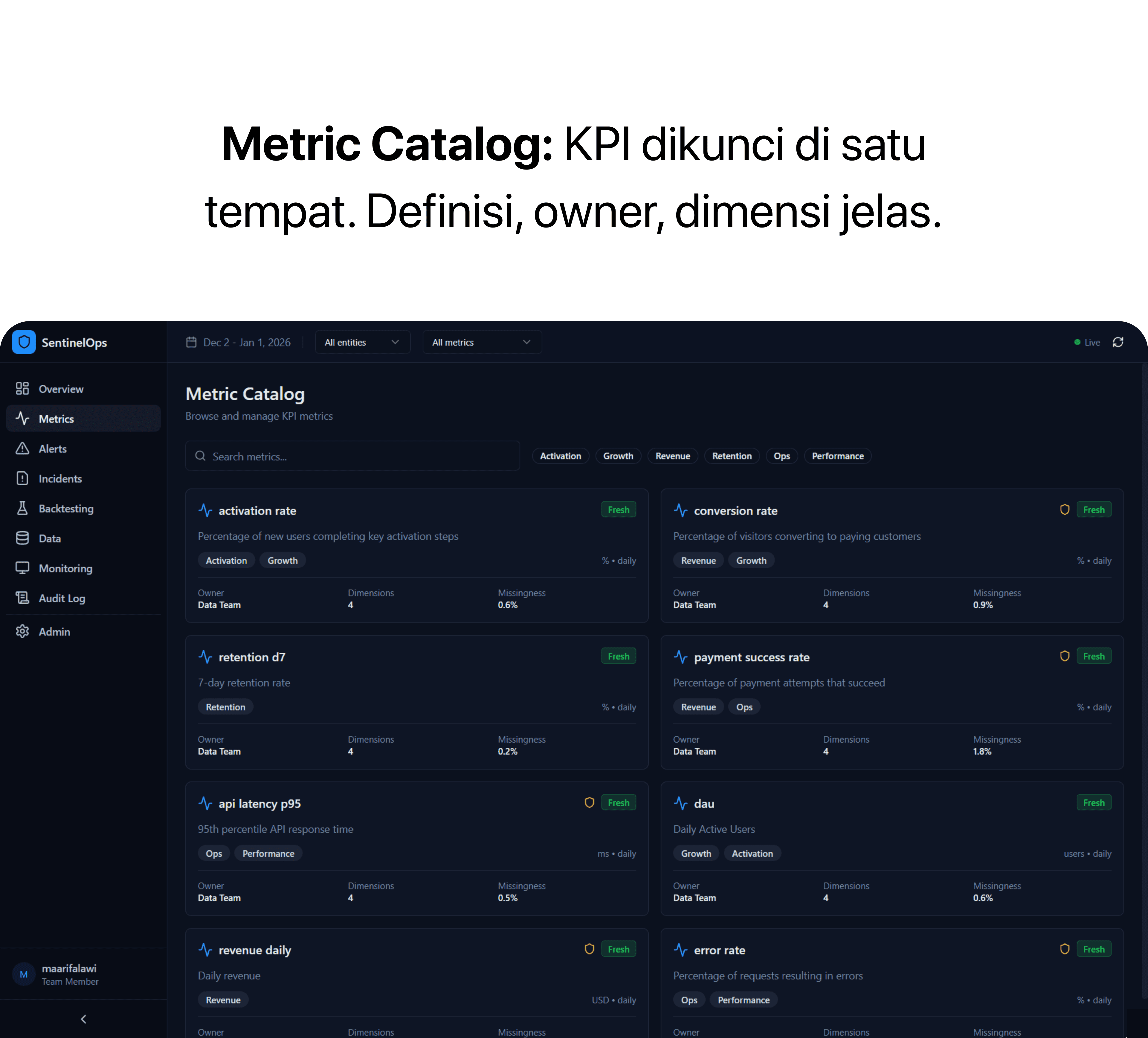Toggle the Activation filter chip

(x=560, y=456)
